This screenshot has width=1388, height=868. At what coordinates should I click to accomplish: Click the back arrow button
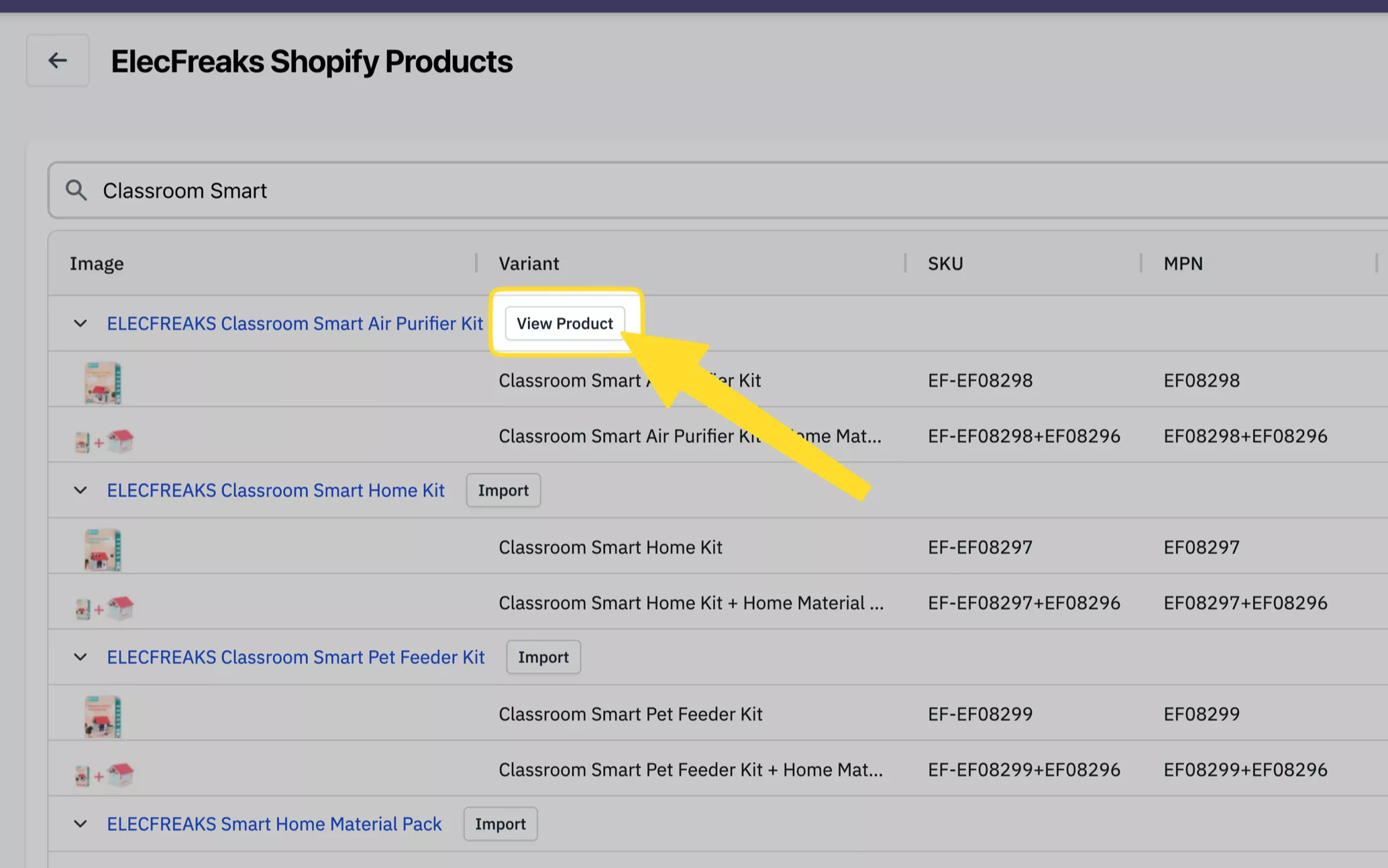click(58, 60)
